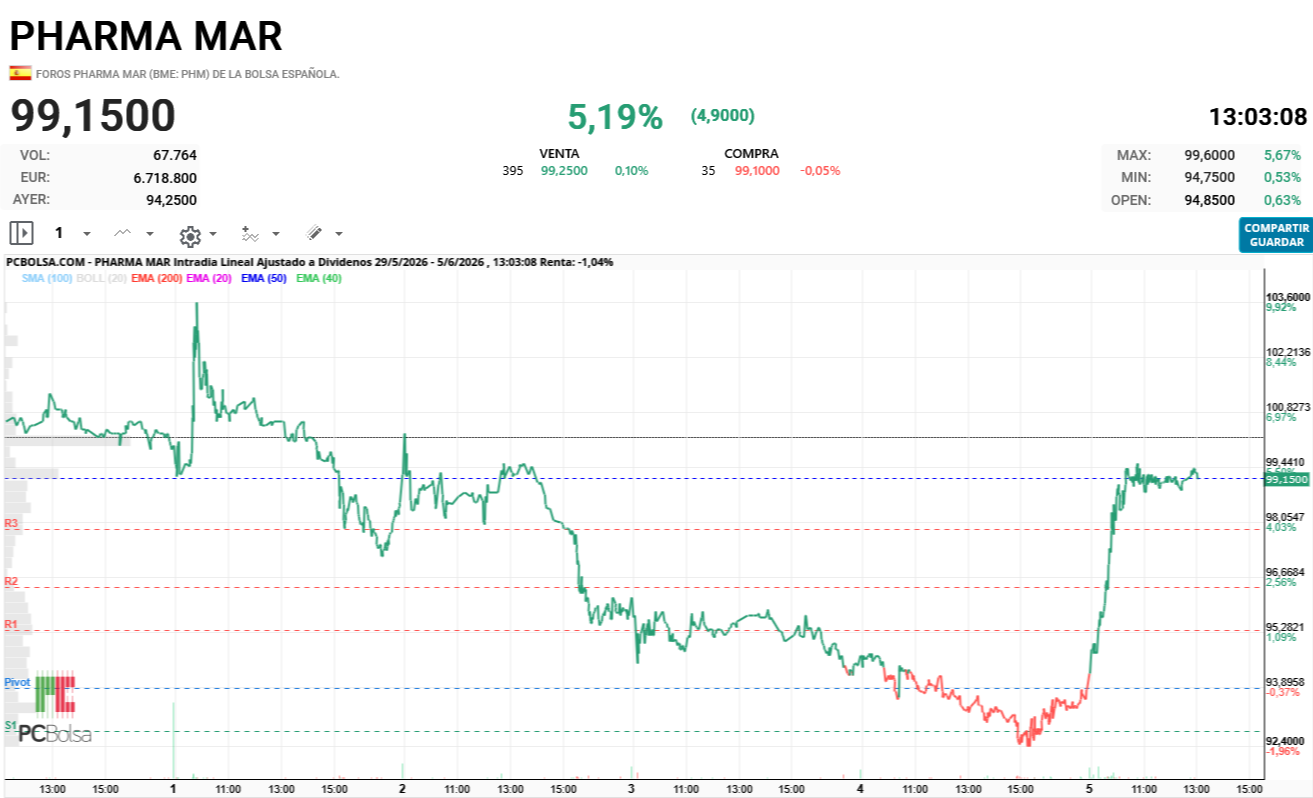Open the FOROS PHARMA MAR link

[x=188, y=74]
